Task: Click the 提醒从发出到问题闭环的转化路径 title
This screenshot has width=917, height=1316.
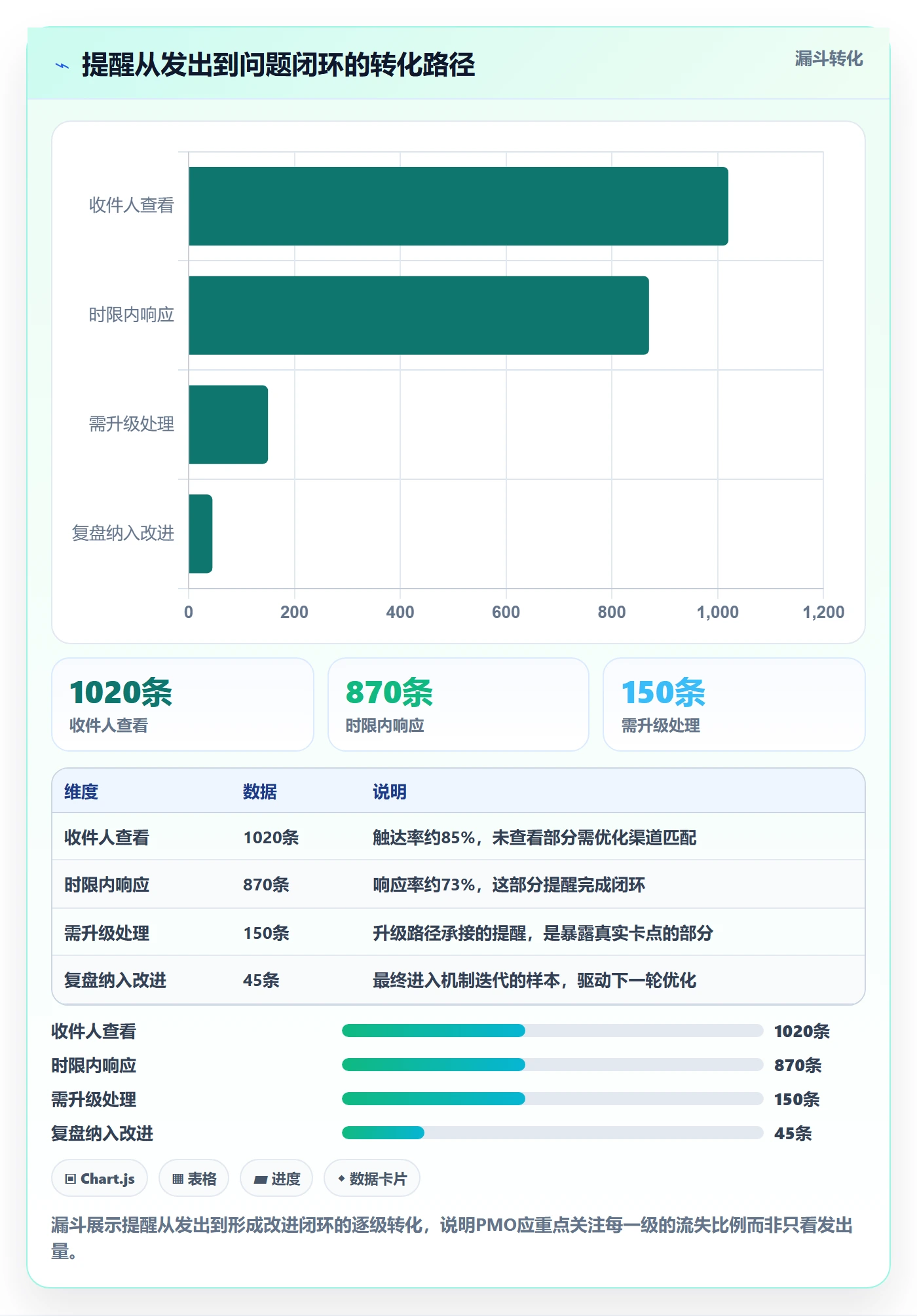Action: [278, 65]
